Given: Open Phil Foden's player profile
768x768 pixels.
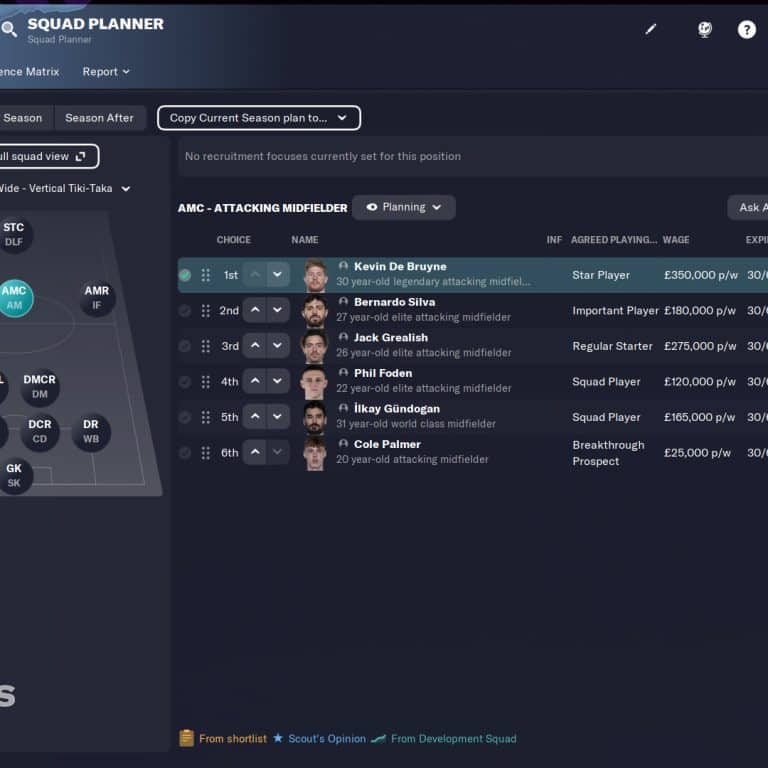Looking at the screenshot, I should (383, 373).
